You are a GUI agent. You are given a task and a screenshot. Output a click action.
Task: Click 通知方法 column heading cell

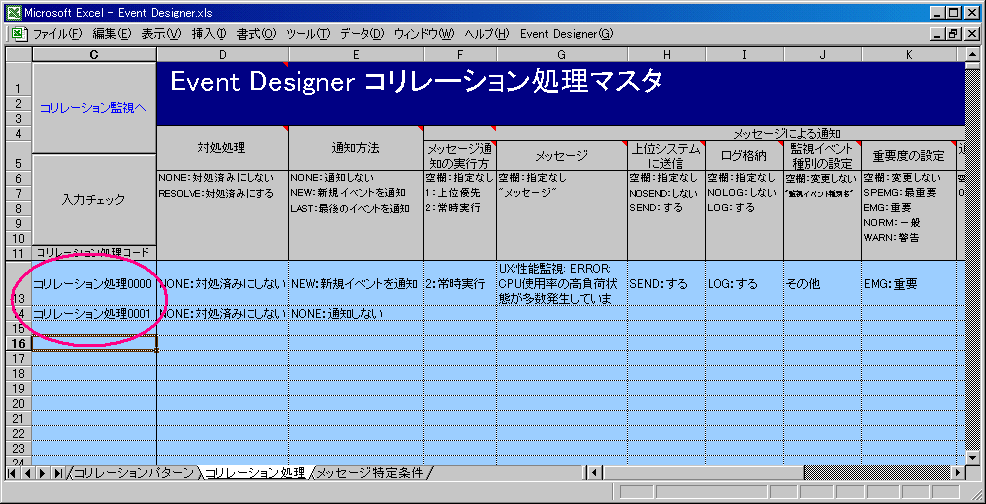tap(356, 147)
